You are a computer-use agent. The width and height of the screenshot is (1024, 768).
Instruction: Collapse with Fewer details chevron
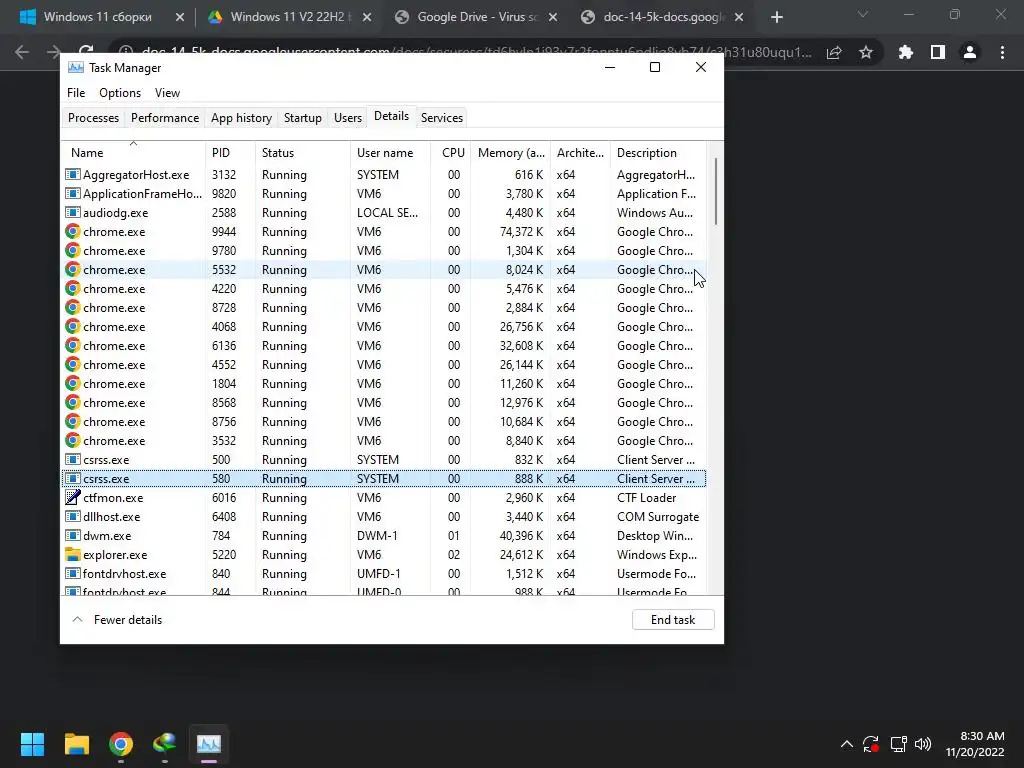click(x=77, y=620)
